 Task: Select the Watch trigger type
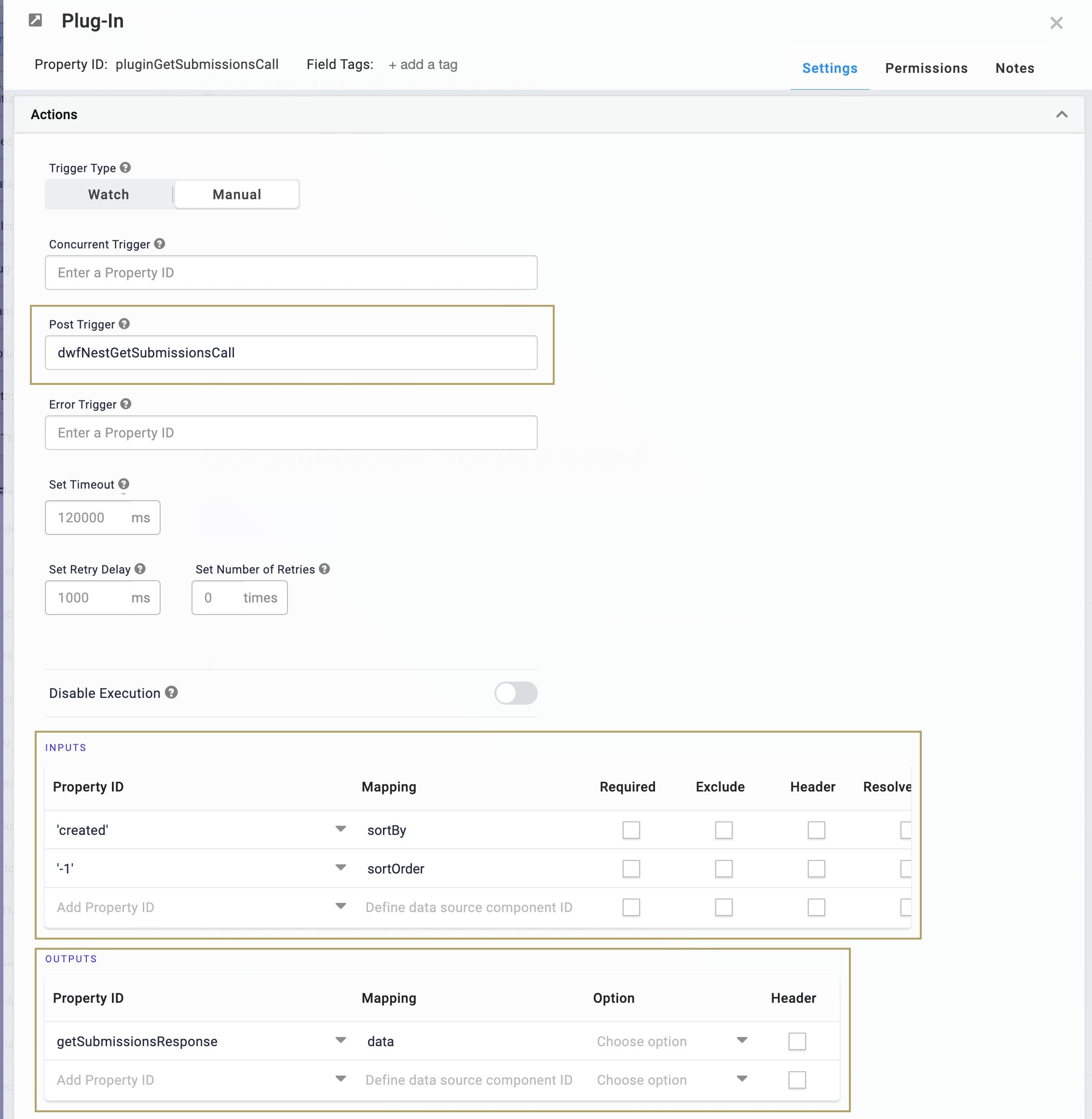tap(109, 194)
